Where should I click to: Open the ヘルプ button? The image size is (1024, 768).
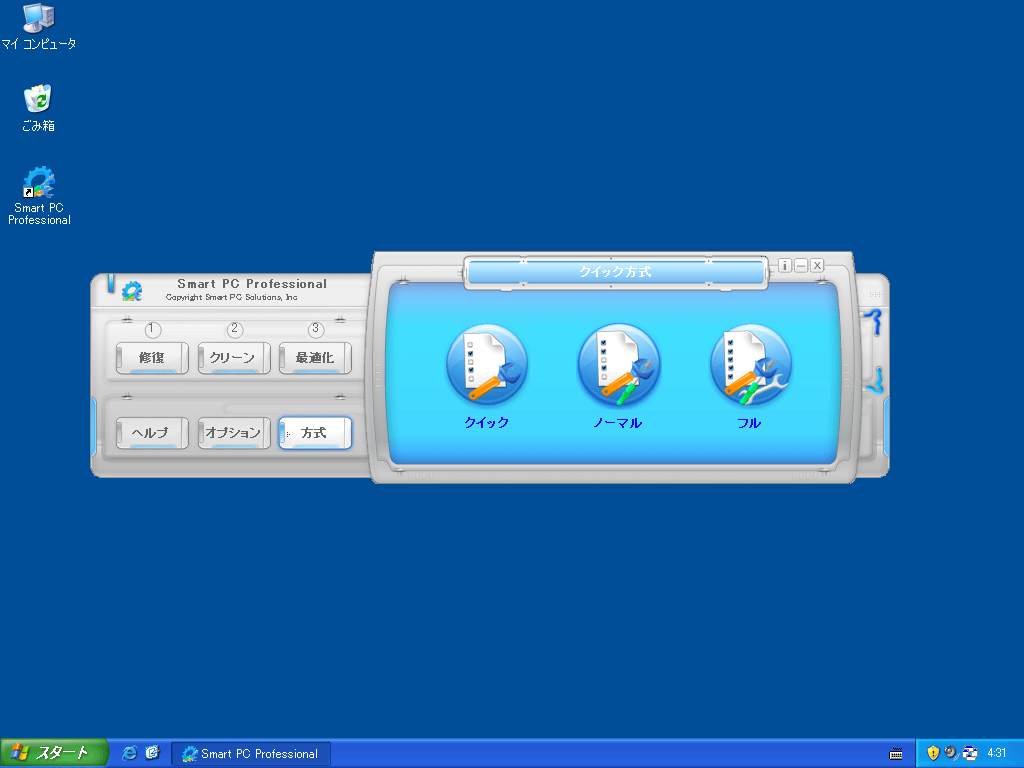(152, 433)
